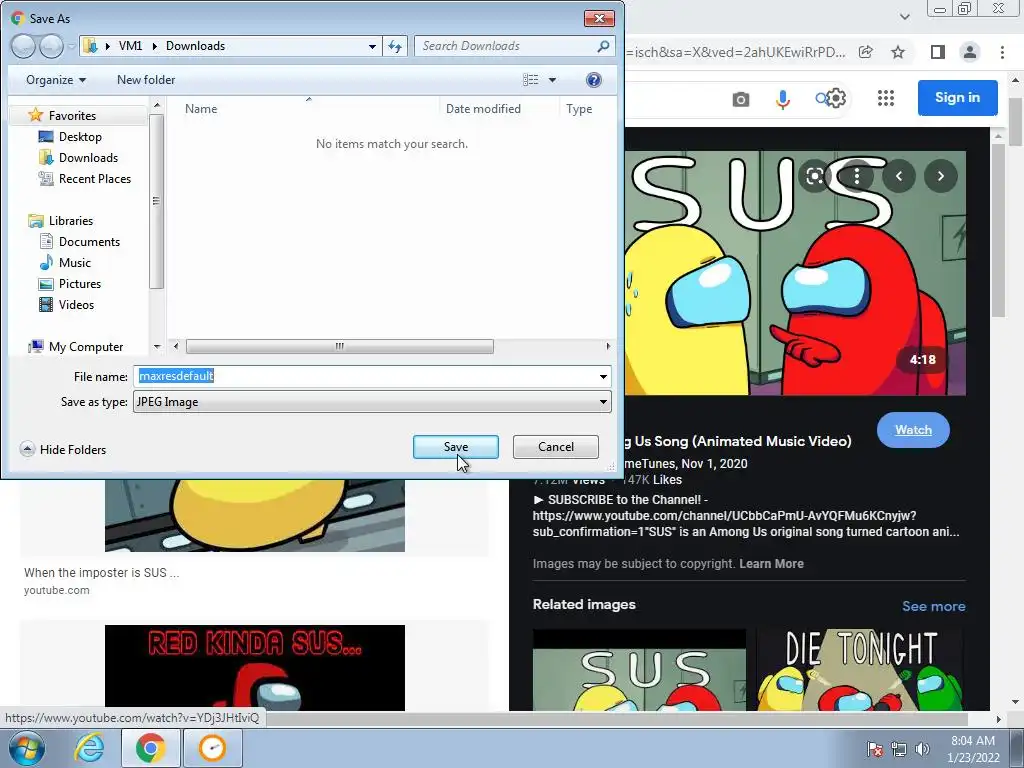Select Desktop in the navigation pane
This screenshot has width=1024, height=768.
[80, 136]
